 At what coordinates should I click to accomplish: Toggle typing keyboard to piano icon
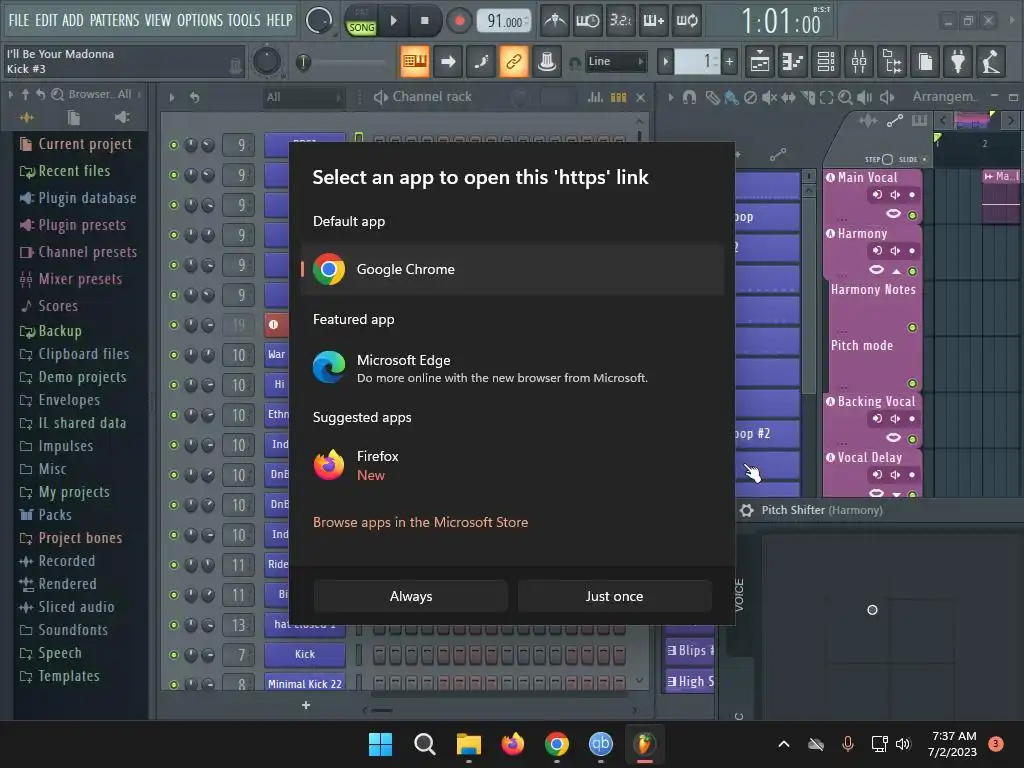point(415,61)
